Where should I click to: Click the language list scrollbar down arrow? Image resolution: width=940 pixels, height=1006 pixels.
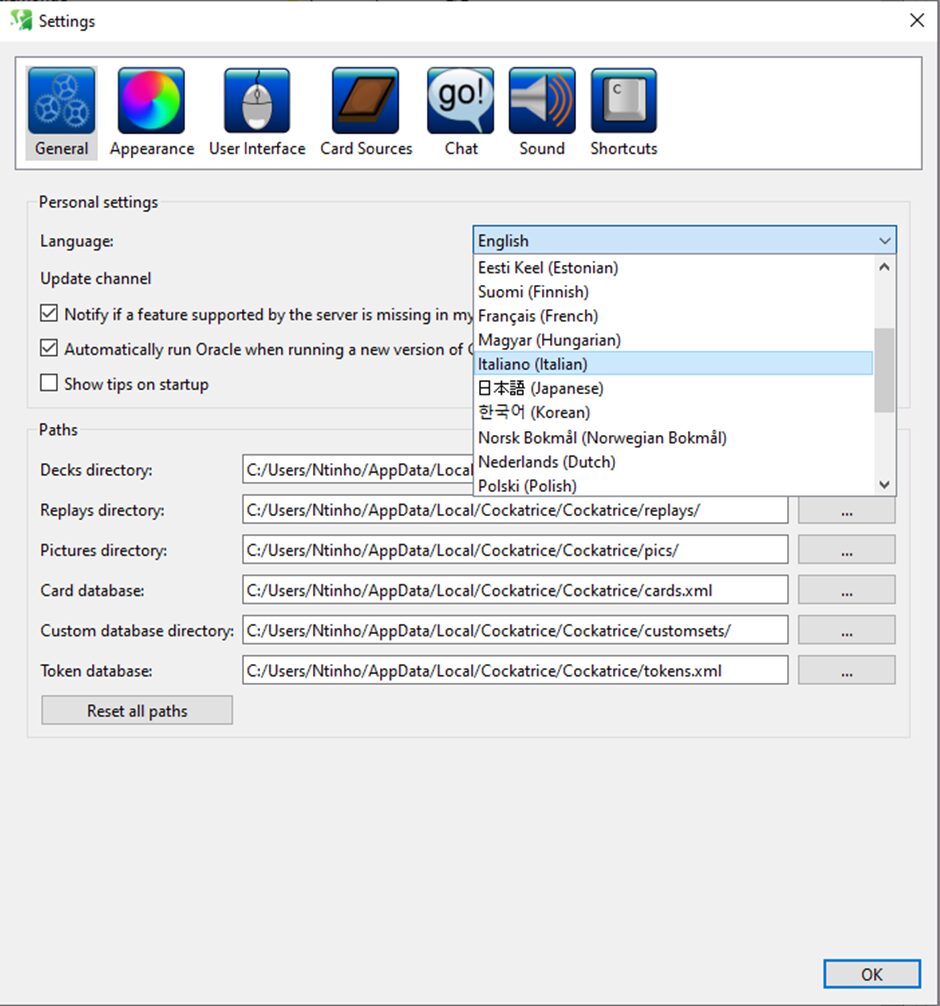click(x=884, y=485)
